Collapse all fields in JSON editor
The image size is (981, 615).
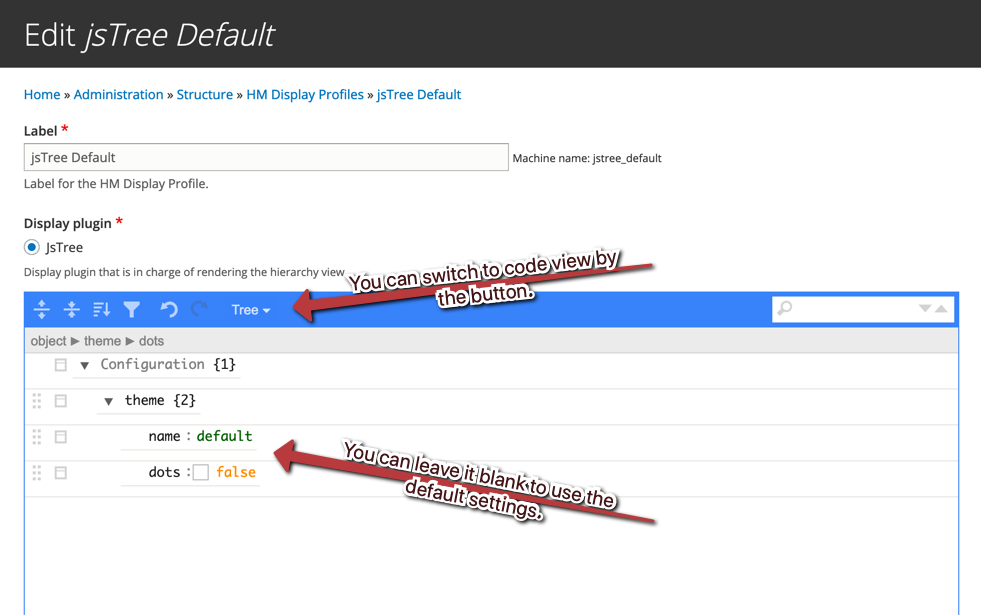[72, 309]
